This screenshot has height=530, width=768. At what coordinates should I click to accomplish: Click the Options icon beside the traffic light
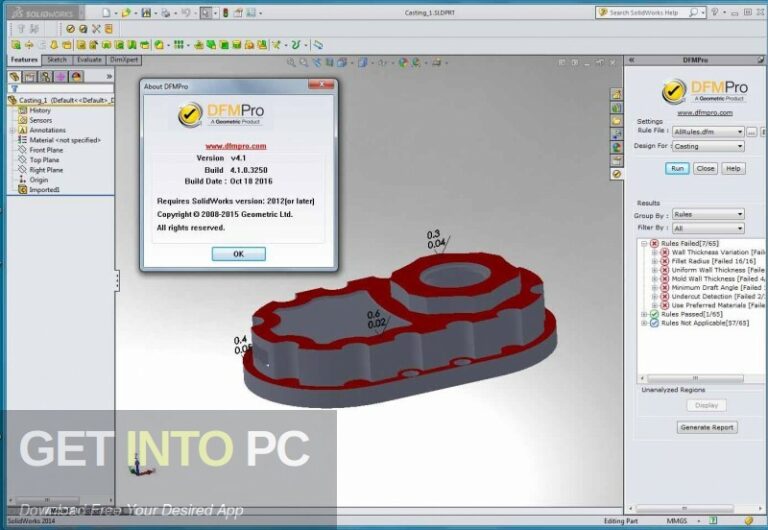tap(238, 13)
